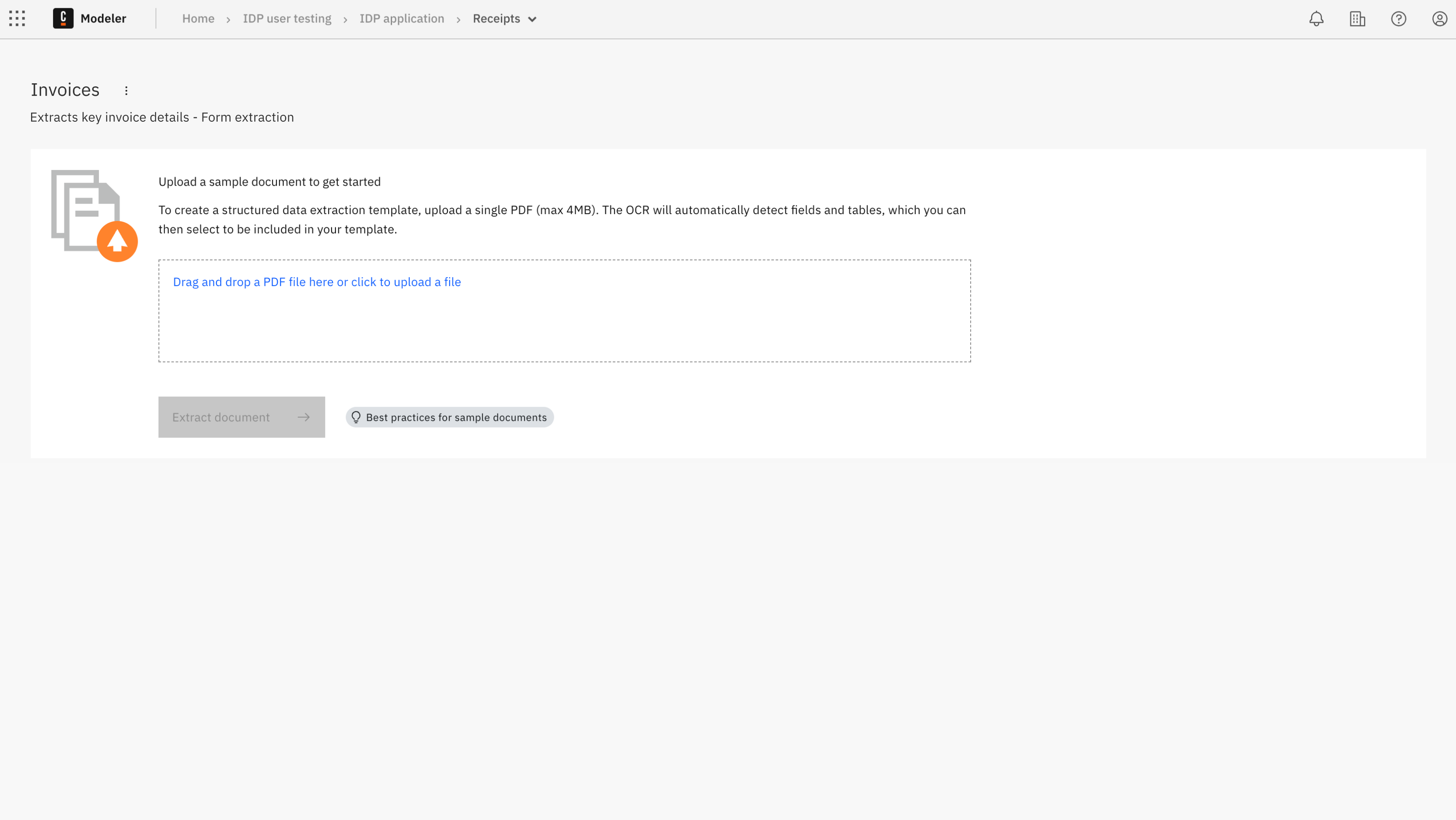This screenshot has height=820, width=1456.
Task: Click the drag and drop PDF link
Action: coord(317,282)
